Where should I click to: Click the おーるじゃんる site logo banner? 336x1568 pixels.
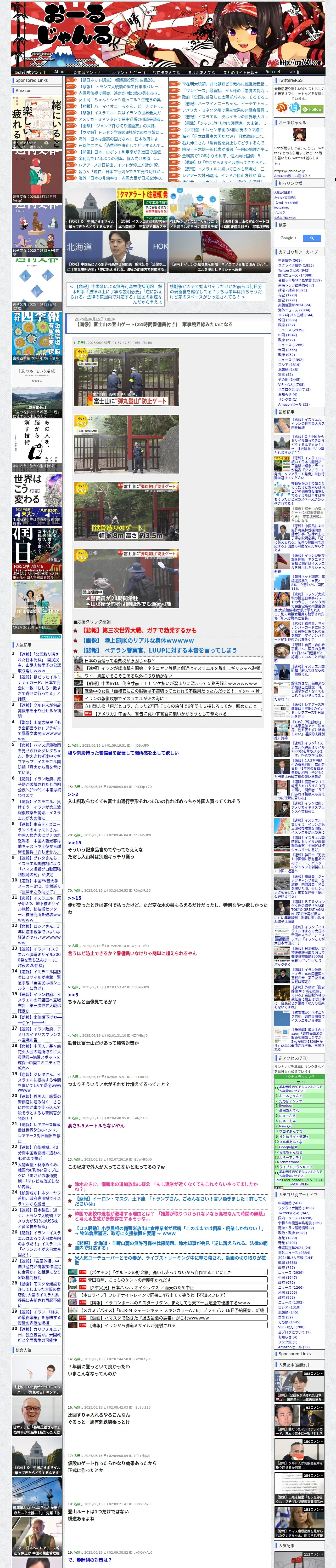point(168,33)
